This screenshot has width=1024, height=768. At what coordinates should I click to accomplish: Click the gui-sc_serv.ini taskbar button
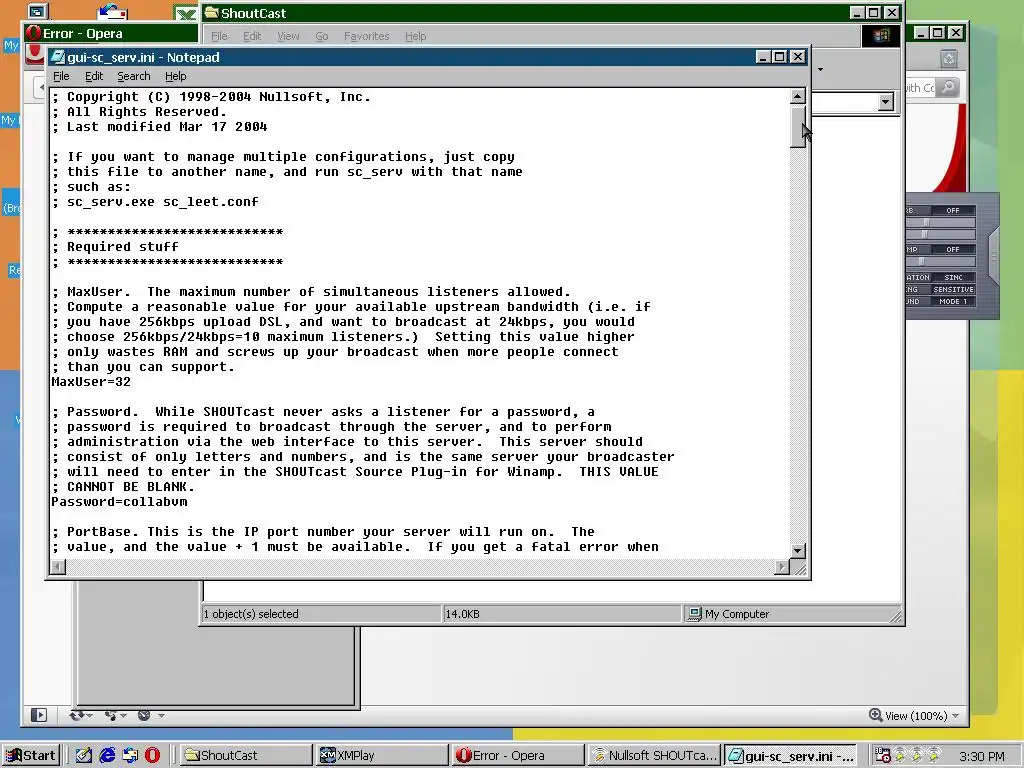(x=790, y=755)
